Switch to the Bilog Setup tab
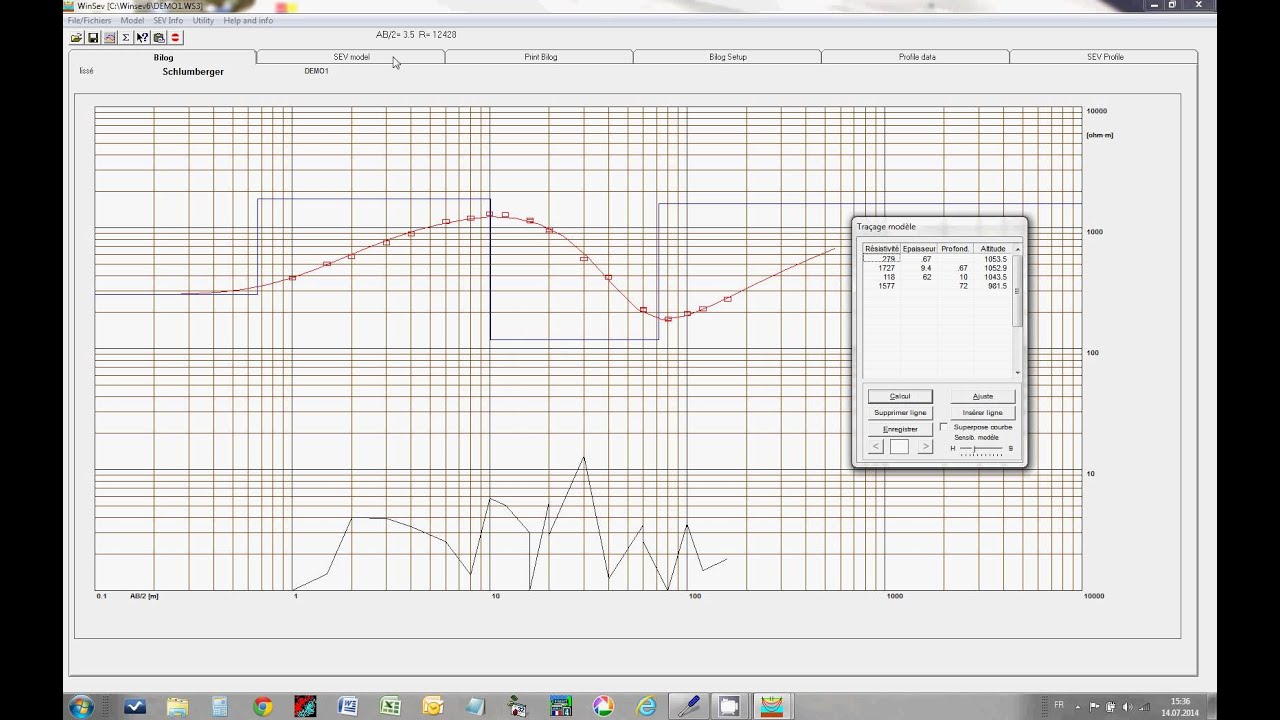 pos(728,57)
